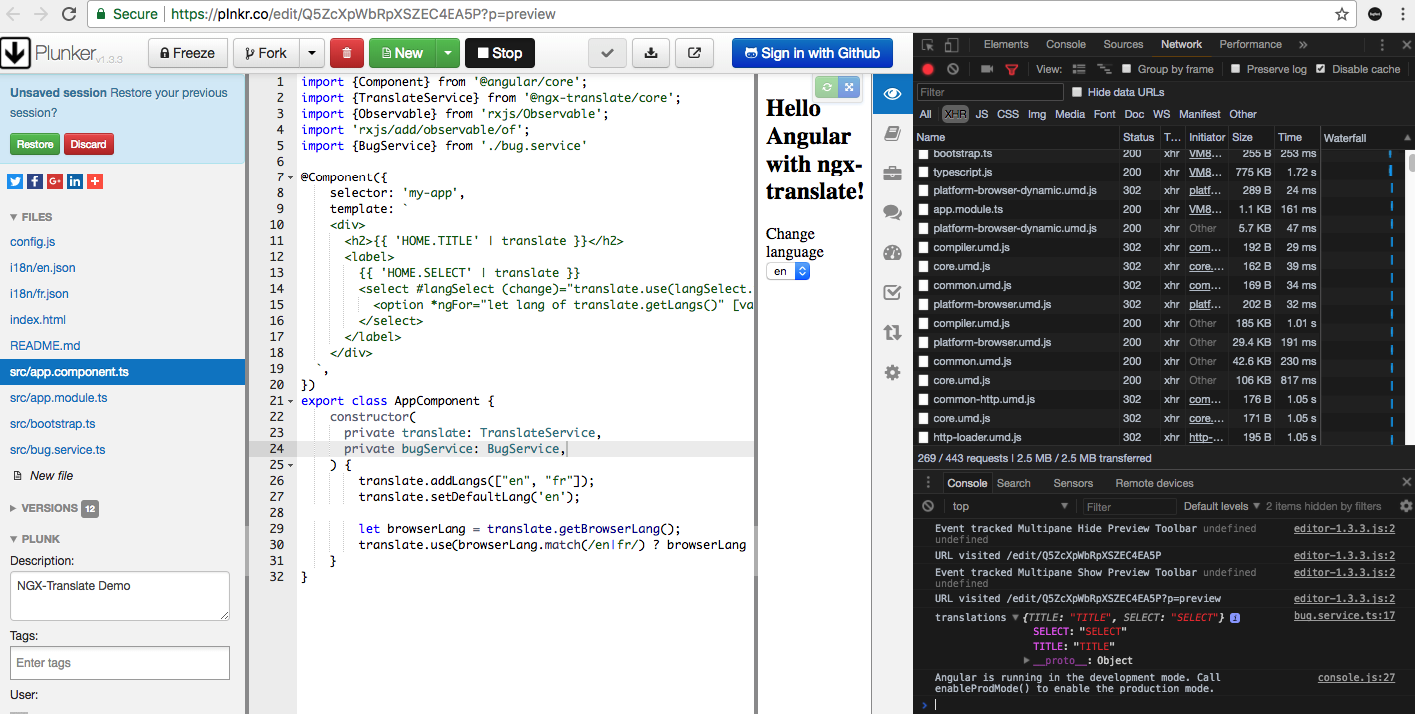Toggle DevTools device toolbar icon

[x=951, y=45]
